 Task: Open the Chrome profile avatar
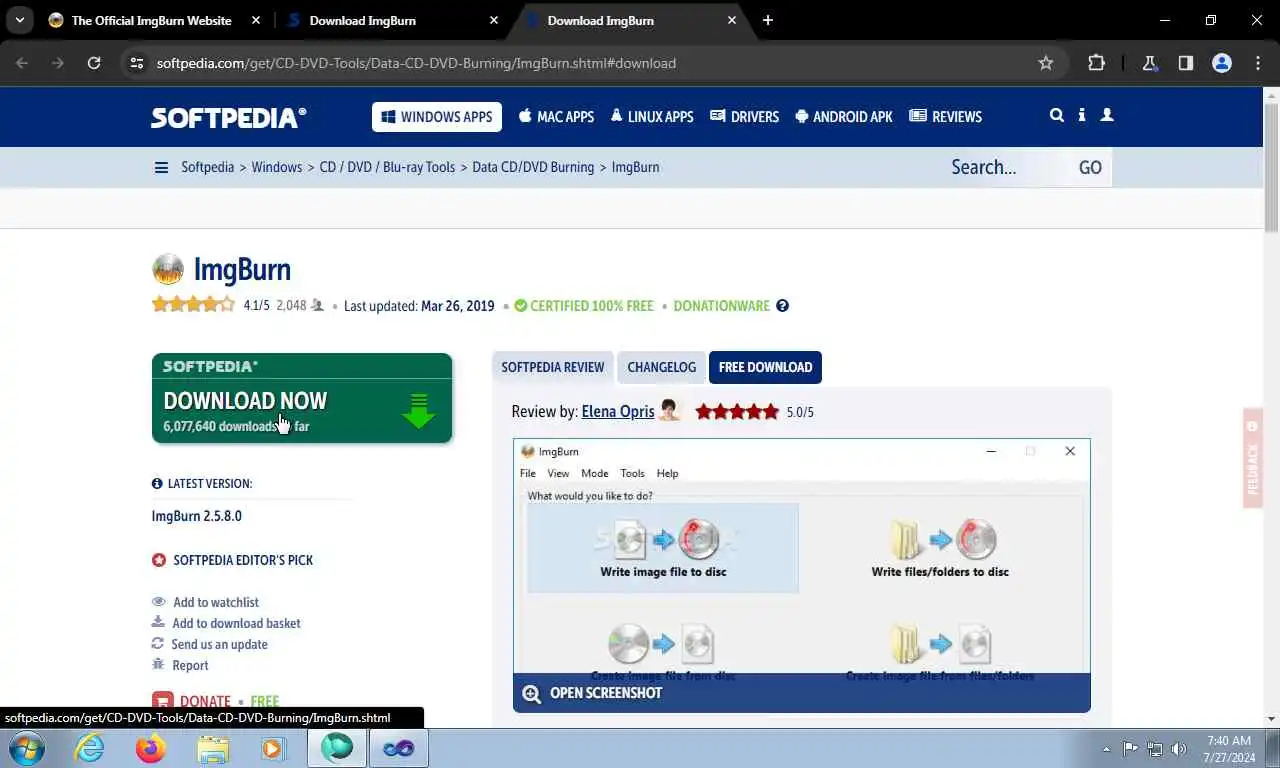[x=1221, y=63]
